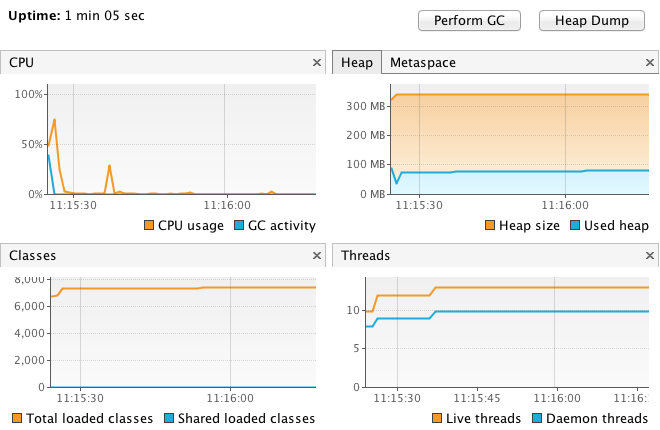Select the Heap tab
660x430 pixels.
357,63
